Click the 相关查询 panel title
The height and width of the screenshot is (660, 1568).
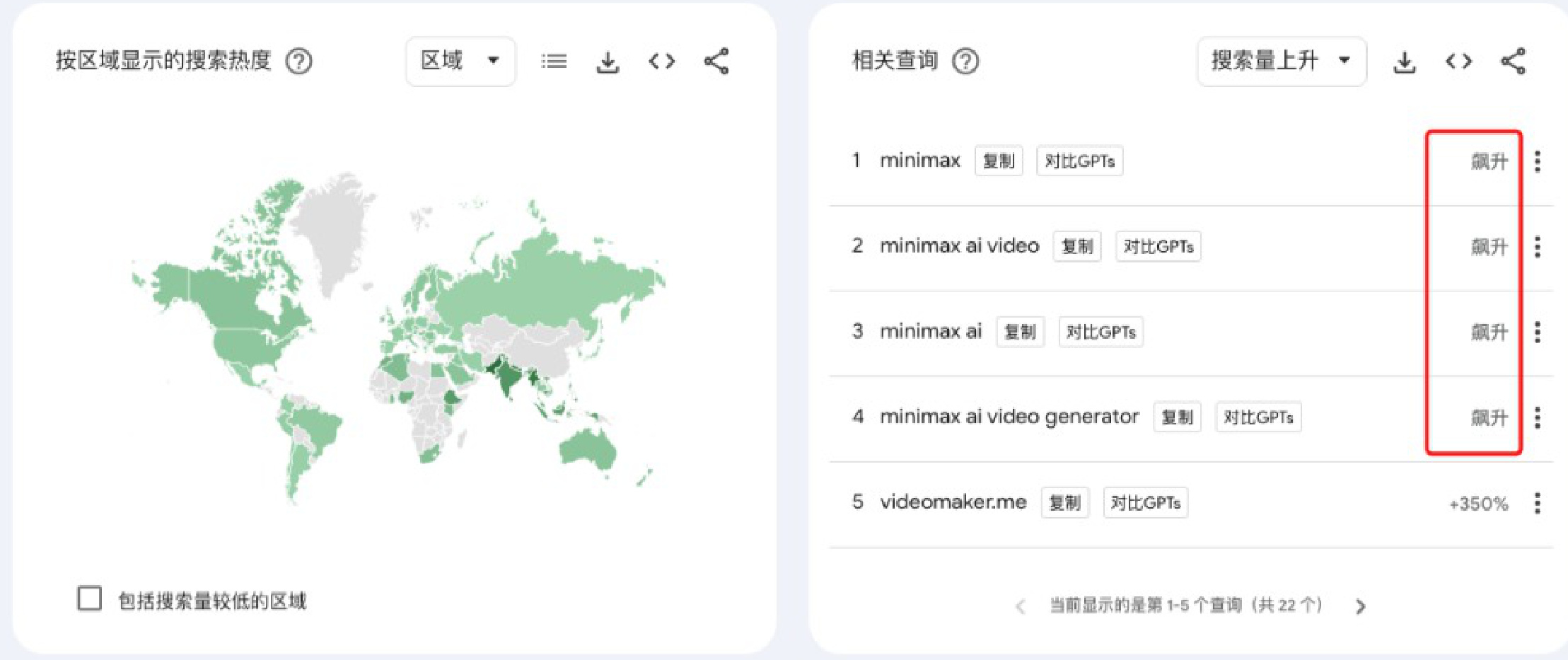(895, 61)
